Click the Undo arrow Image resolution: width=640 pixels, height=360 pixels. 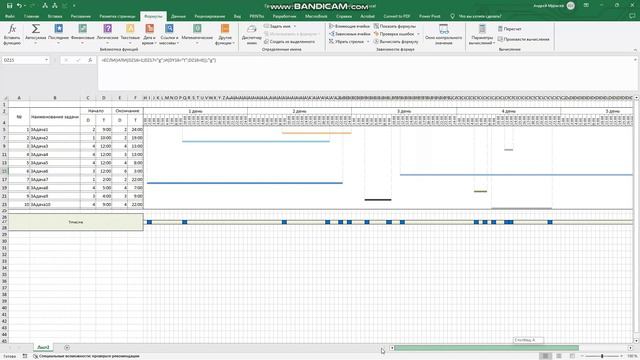19,6
